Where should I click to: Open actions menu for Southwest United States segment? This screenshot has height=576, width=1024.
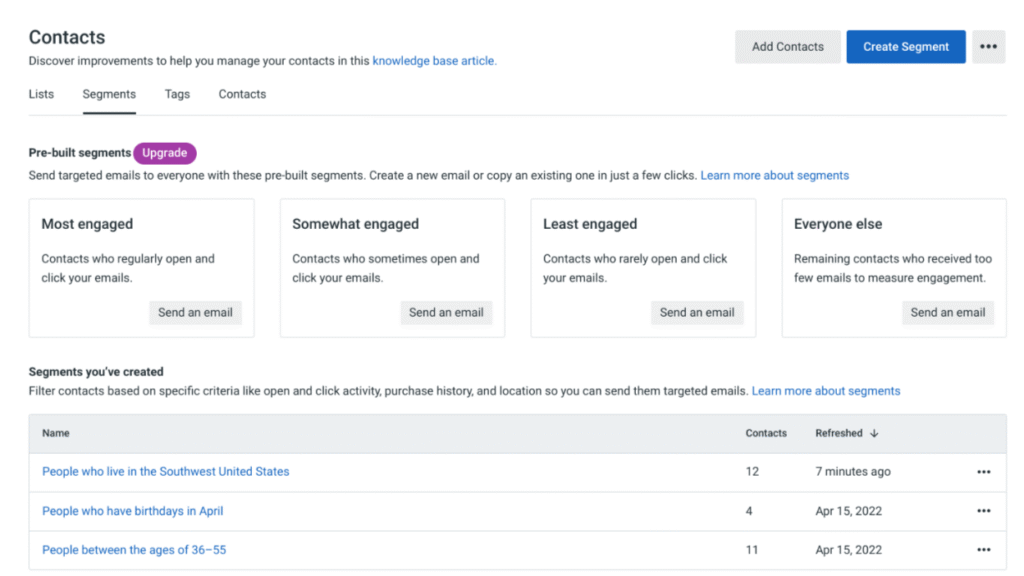point(983,472)
